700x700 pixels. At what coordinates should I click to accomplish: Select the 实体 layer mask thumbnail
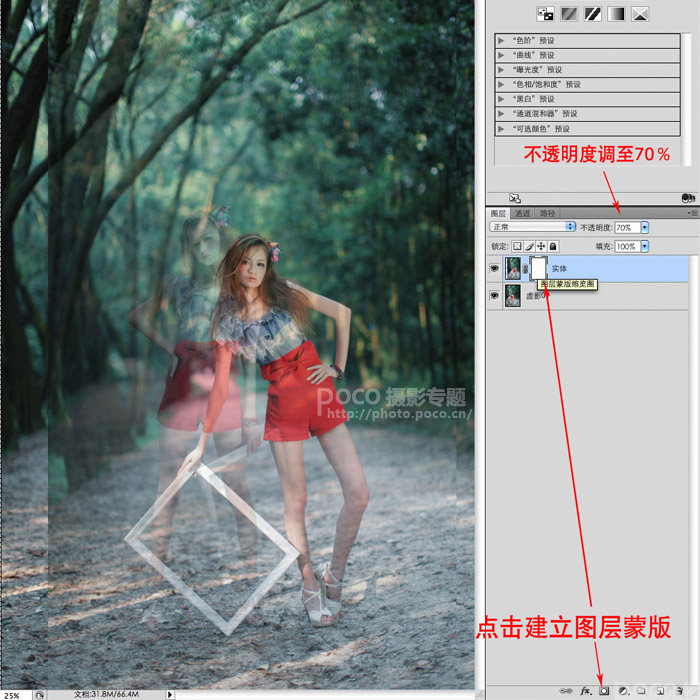pyautogui.click(x=538, y=268)
